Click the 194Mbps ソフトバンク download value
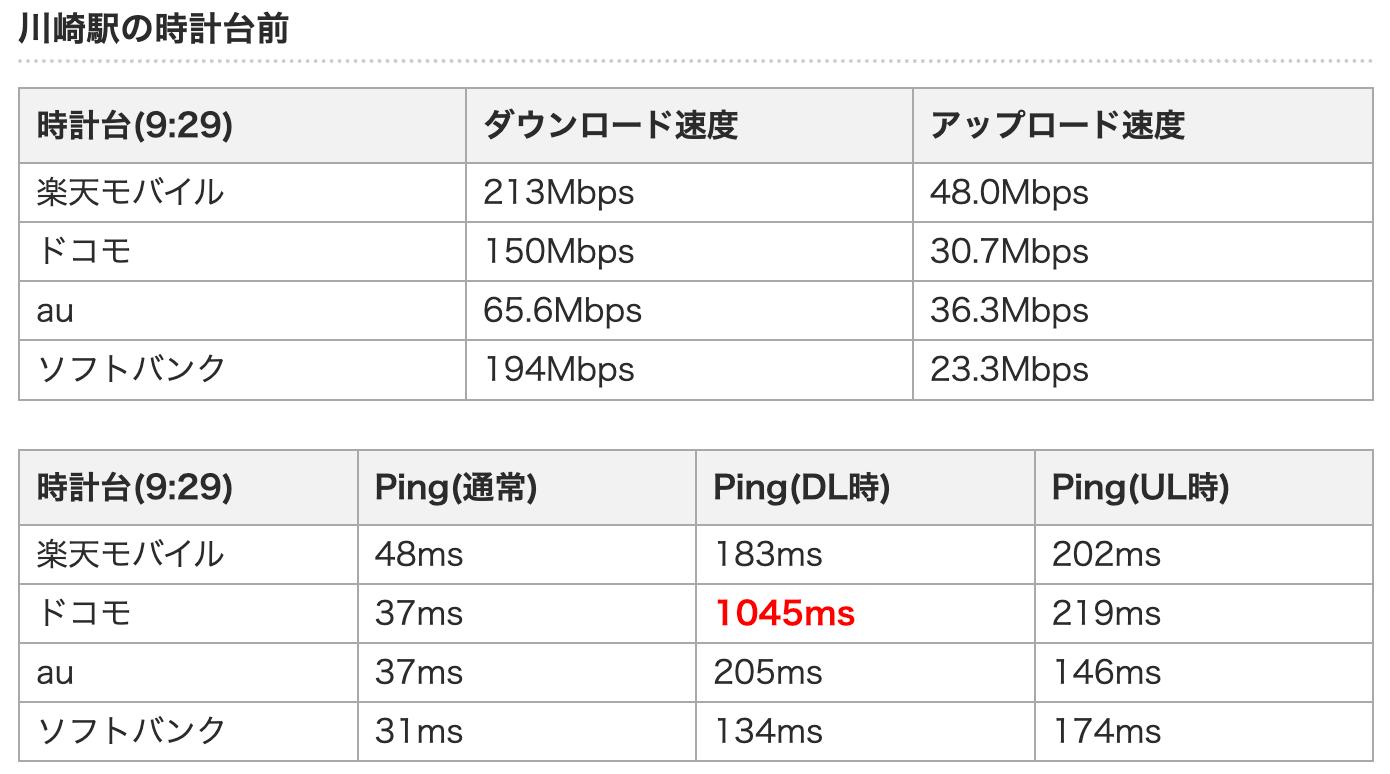Screen dimensions: 1390x774 coord(558,369)
